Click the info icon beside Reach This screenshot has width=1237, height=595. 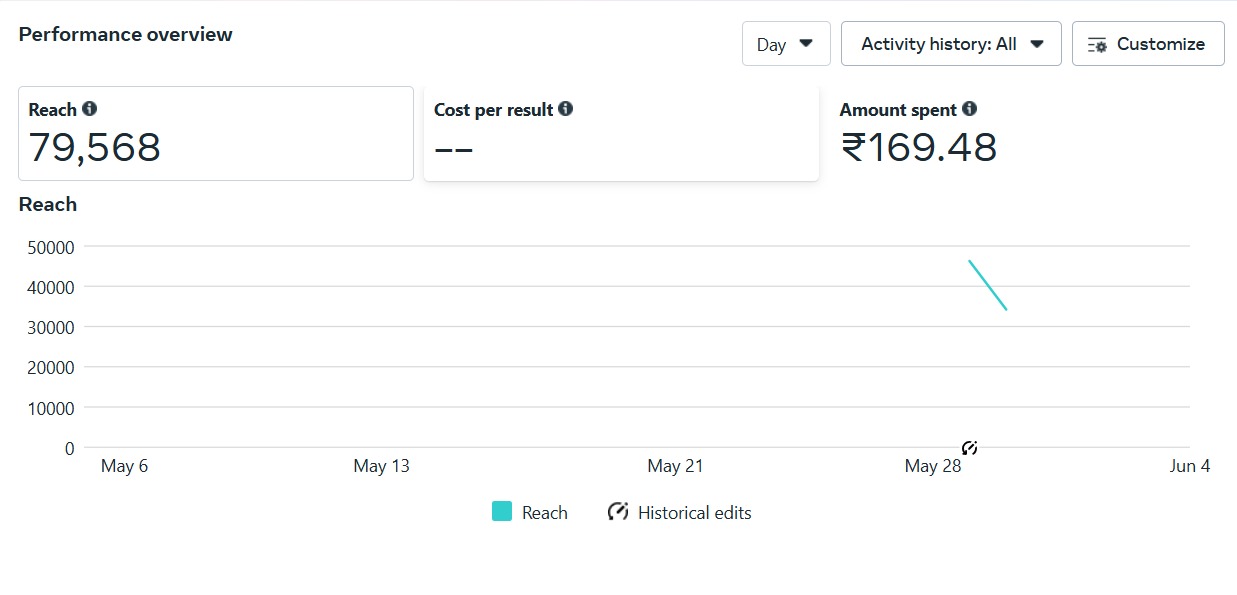90,109
